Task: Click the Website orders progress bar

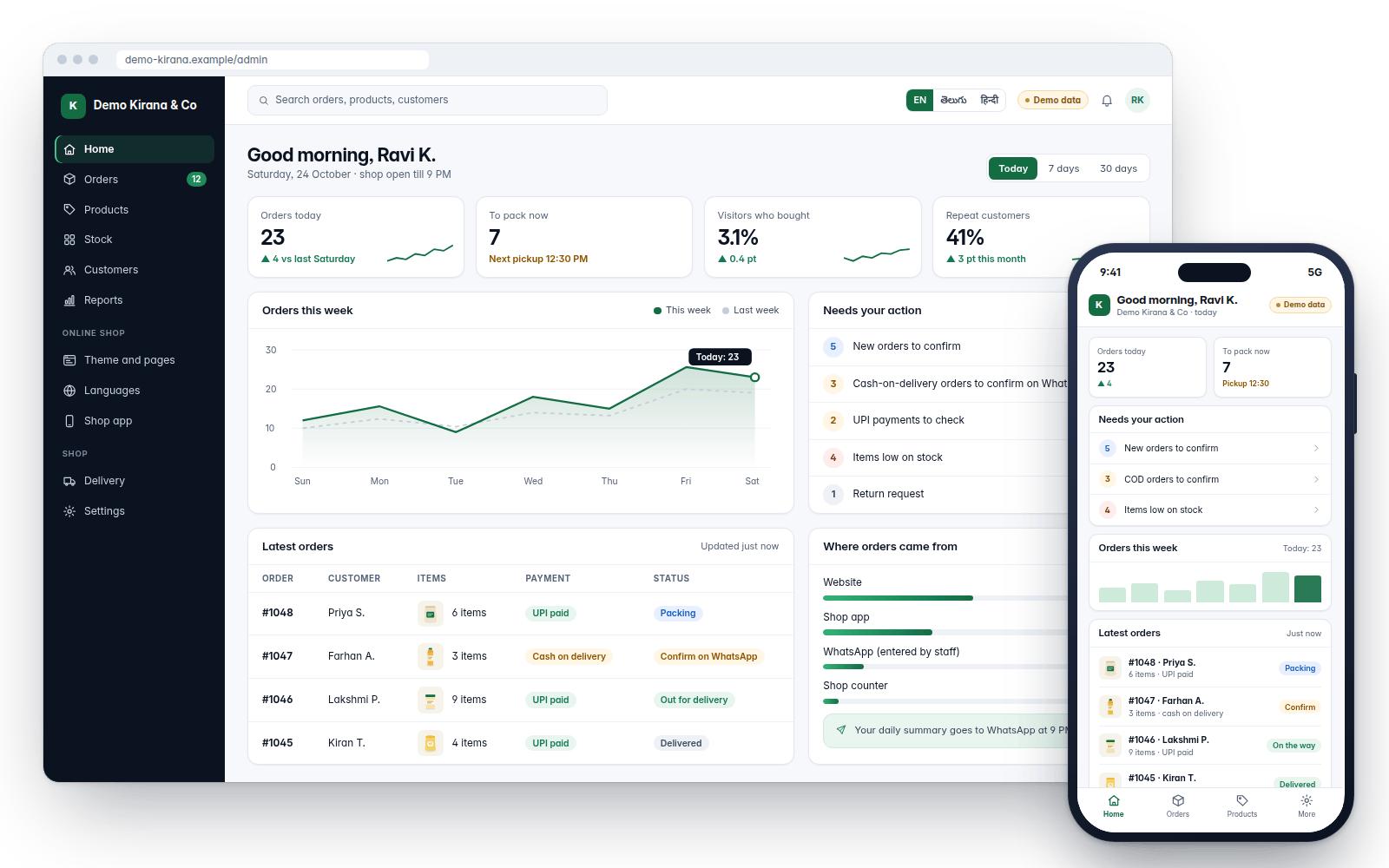Action: [946, 598]
